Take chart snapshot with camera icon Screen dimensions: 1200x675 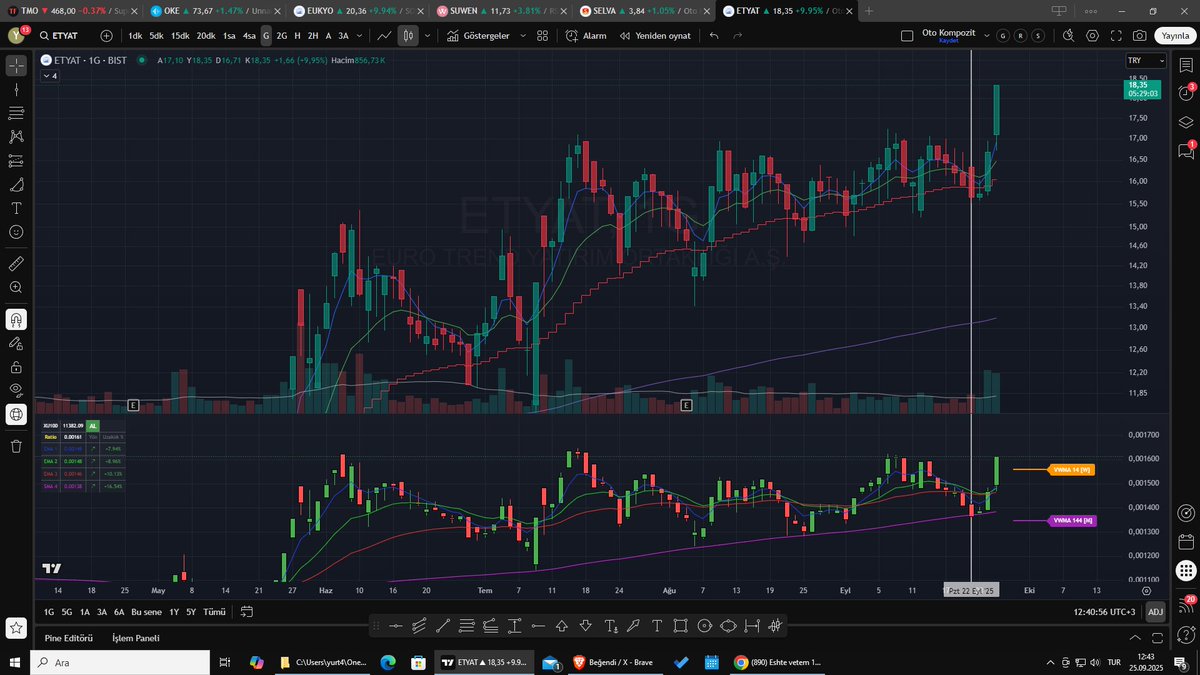point(1139,35)
